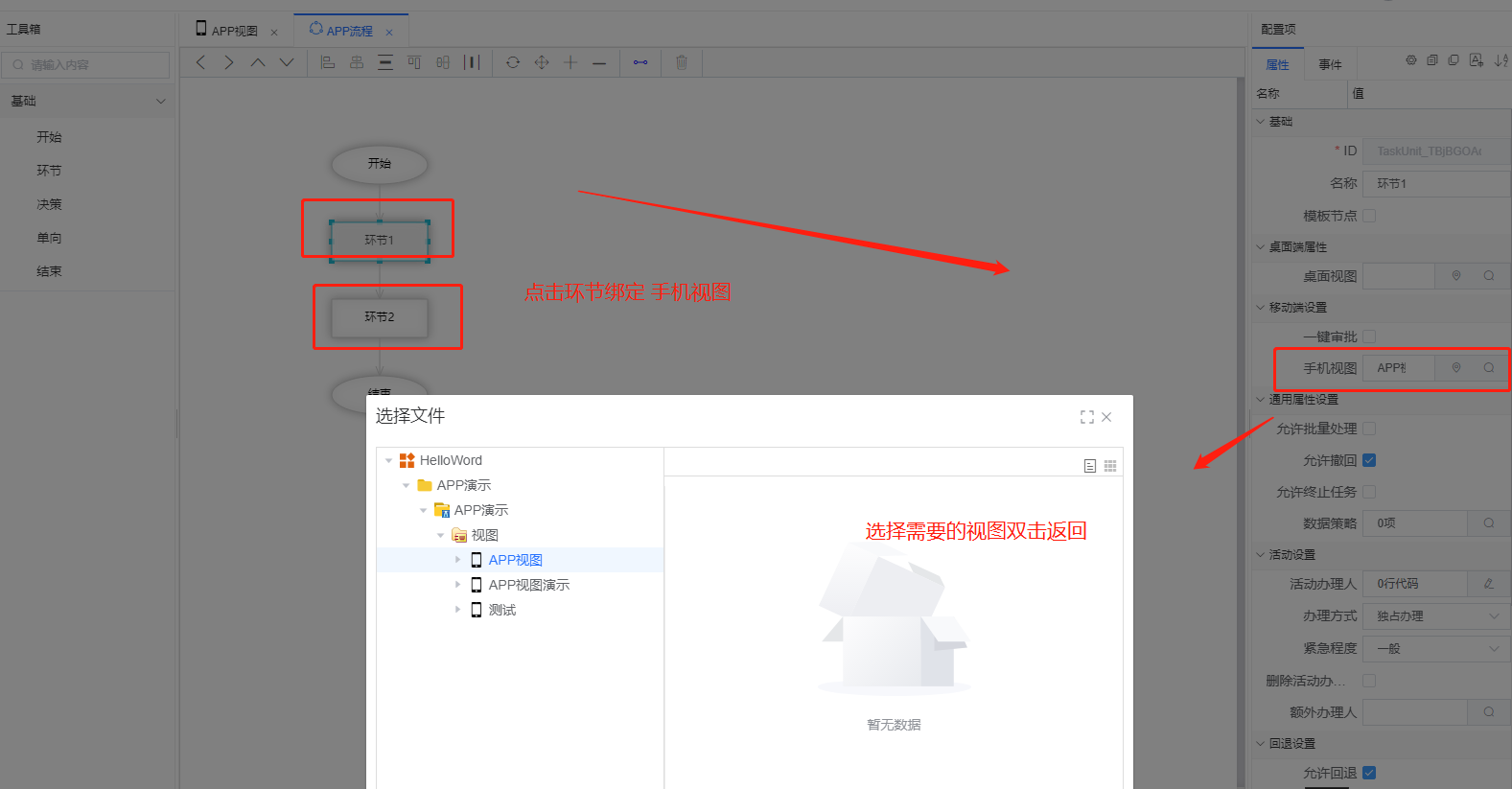Open the 办理方式 dropdown
This screenshot has width=1512, height=789.
1435,616
